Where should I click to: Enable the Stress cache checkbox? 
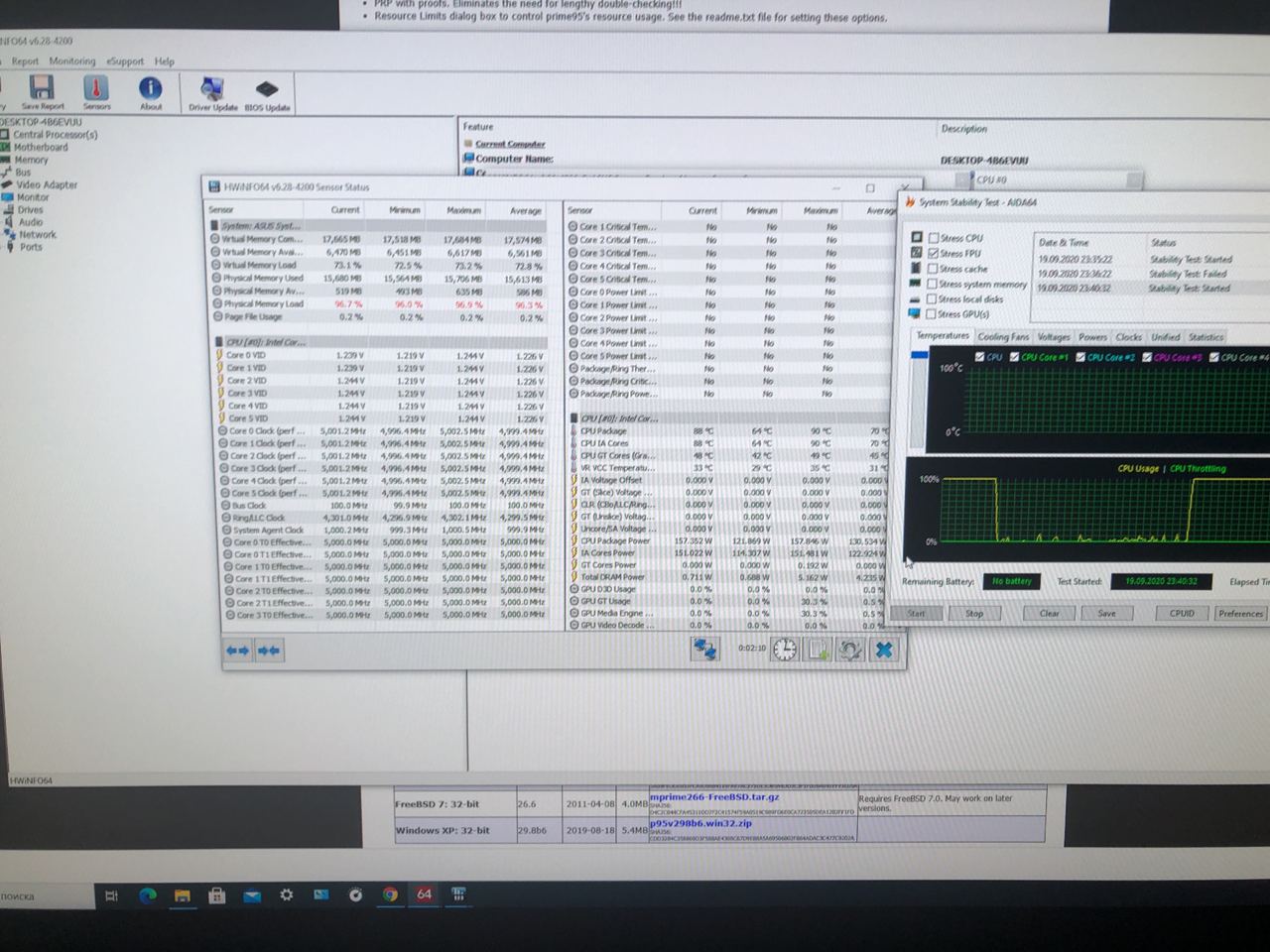pos(933,269)
